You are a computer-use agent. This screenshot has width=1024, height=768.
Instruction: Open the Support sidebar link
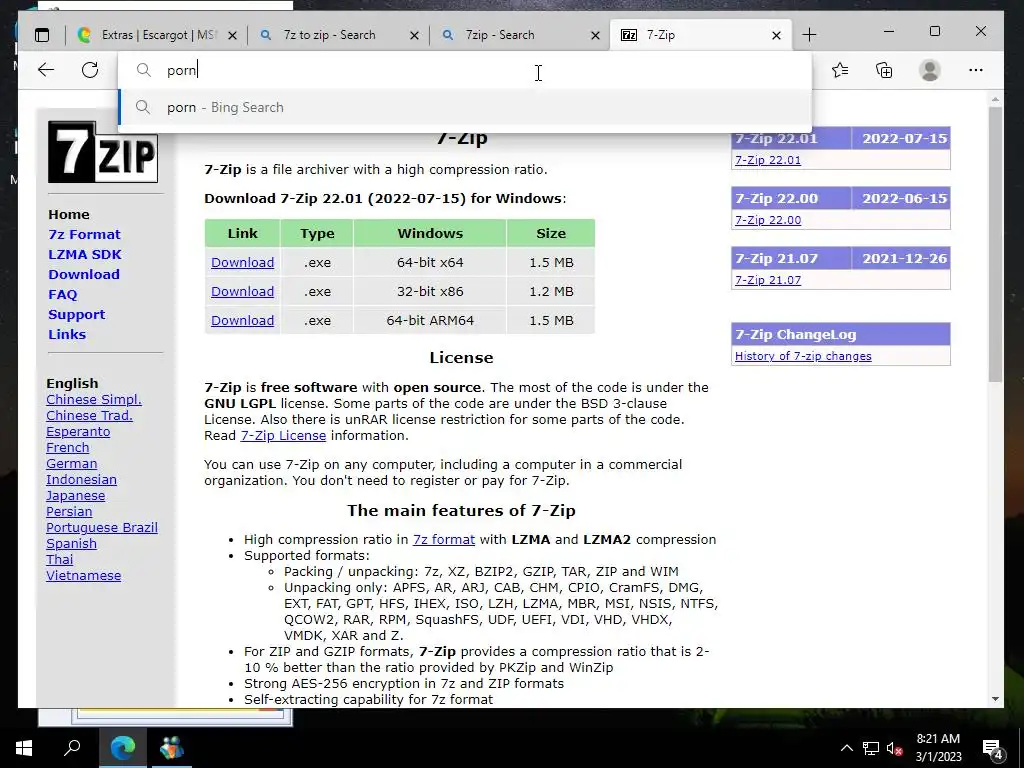[76, 315]
